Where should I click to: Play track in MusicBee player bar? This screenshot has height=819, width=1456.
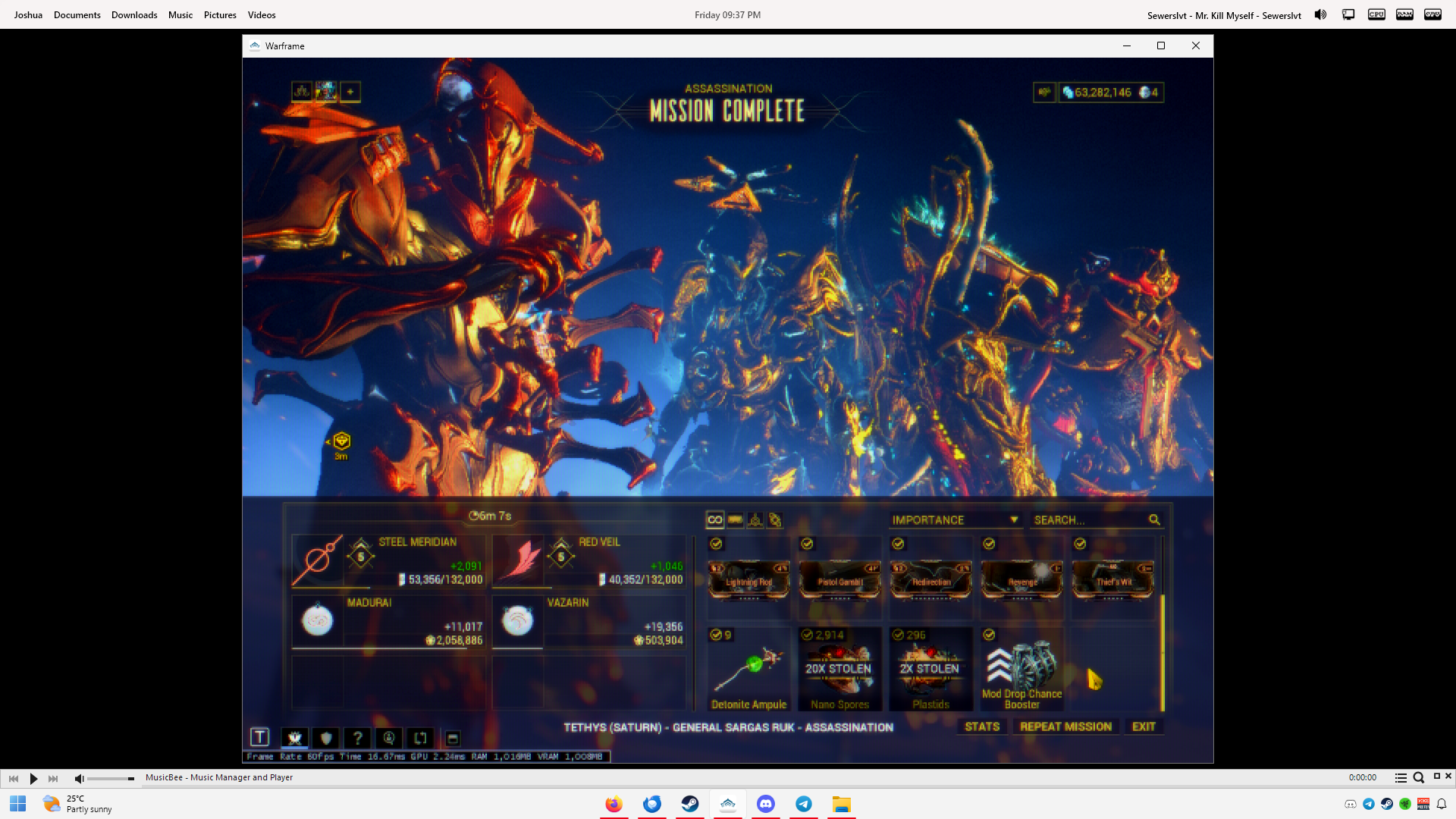coord(33,778)
